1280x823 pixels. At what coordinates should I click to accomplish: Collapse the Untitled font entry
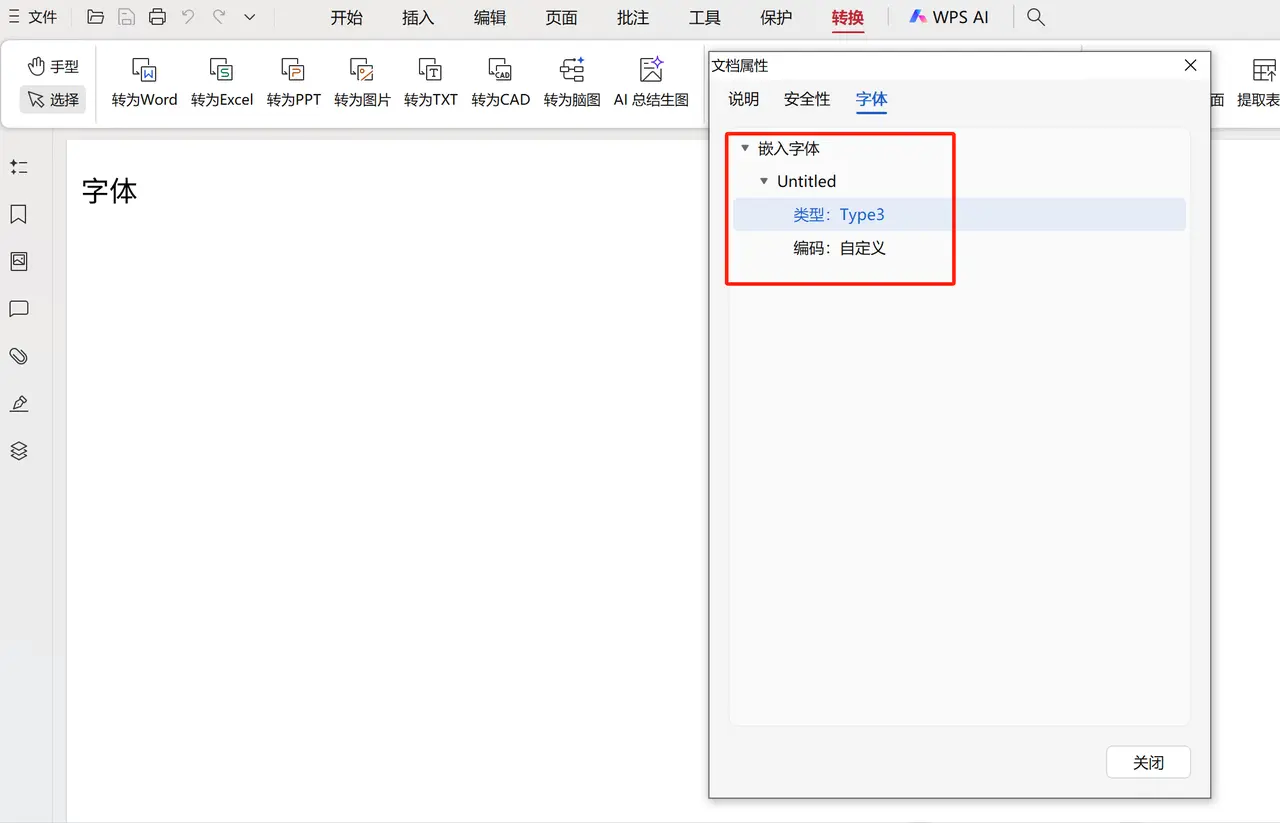tap(764, 181)
